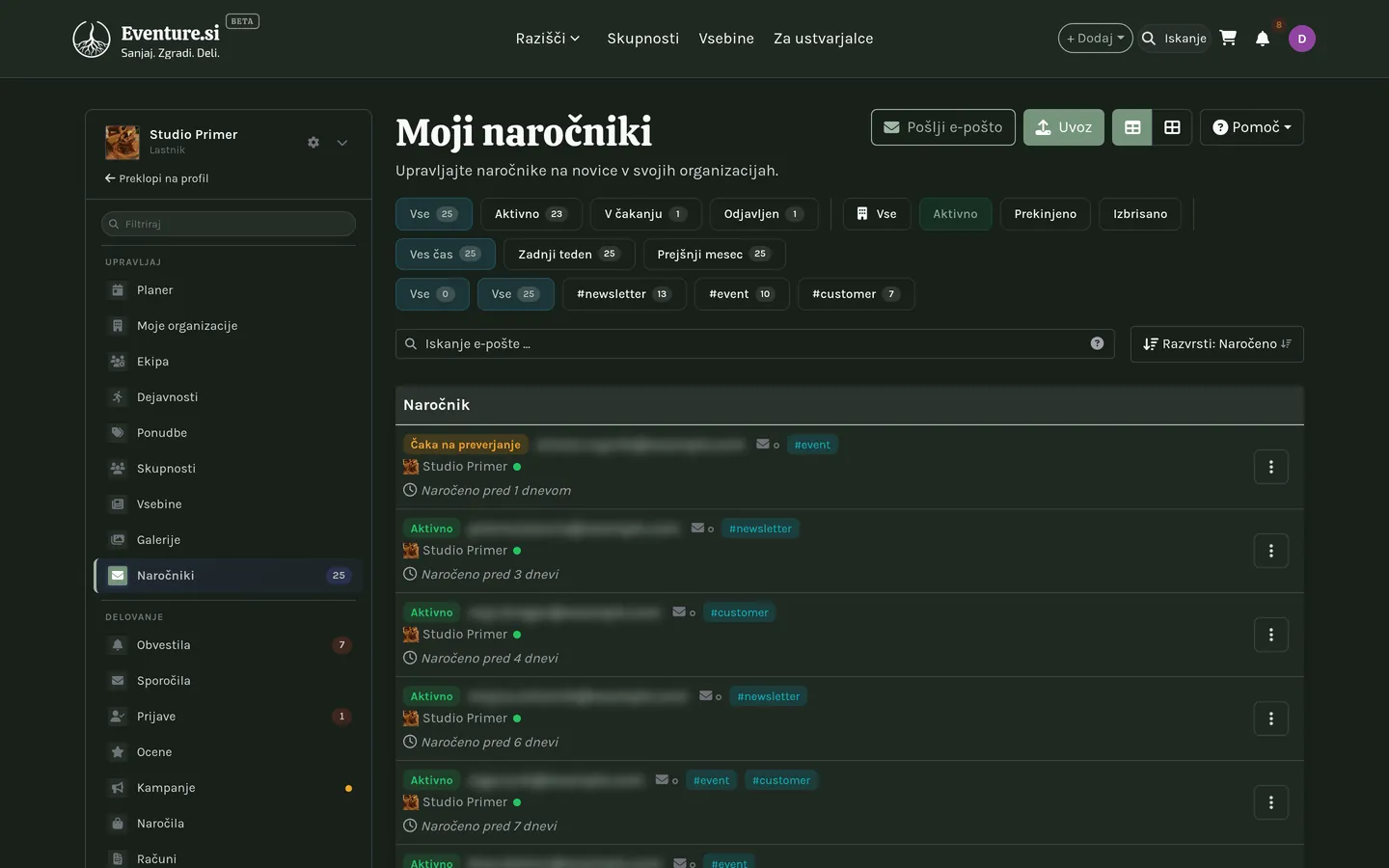The image size is (1389, 868).
Task: Select Naročniki in the sidebar
Action: [x=228, y=576]
